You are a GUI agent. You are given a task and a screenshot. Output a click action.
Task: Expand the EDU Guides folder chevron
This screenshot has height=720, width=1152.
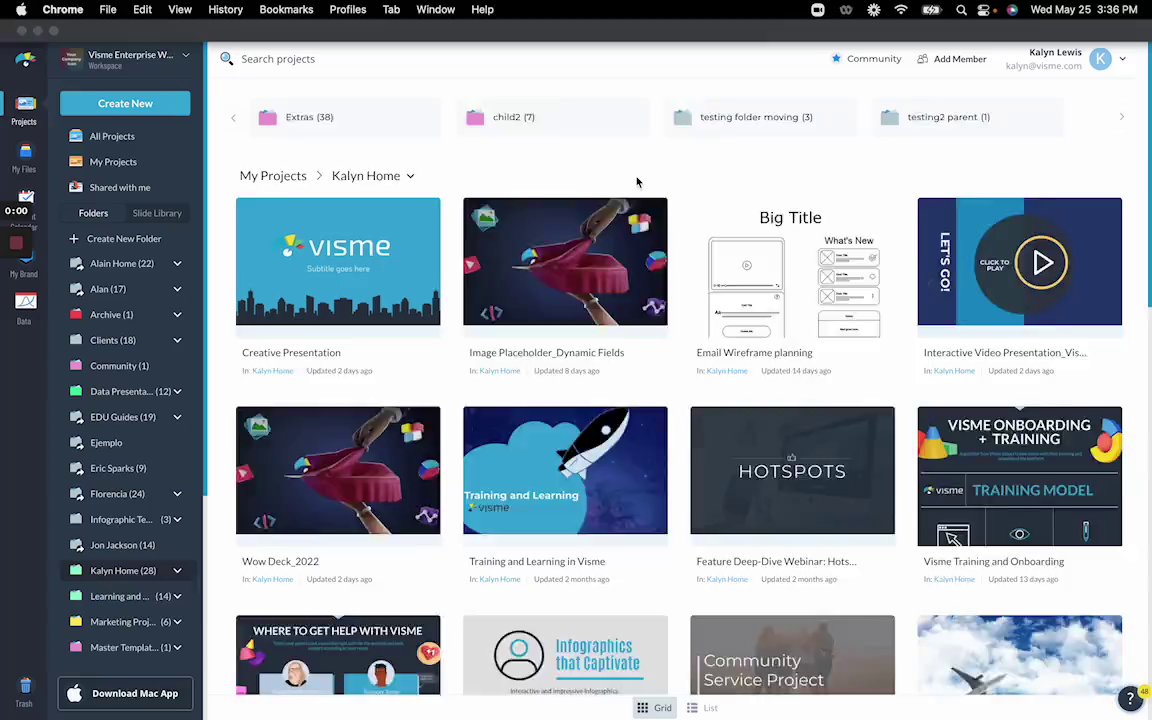(x=177, y=417)
